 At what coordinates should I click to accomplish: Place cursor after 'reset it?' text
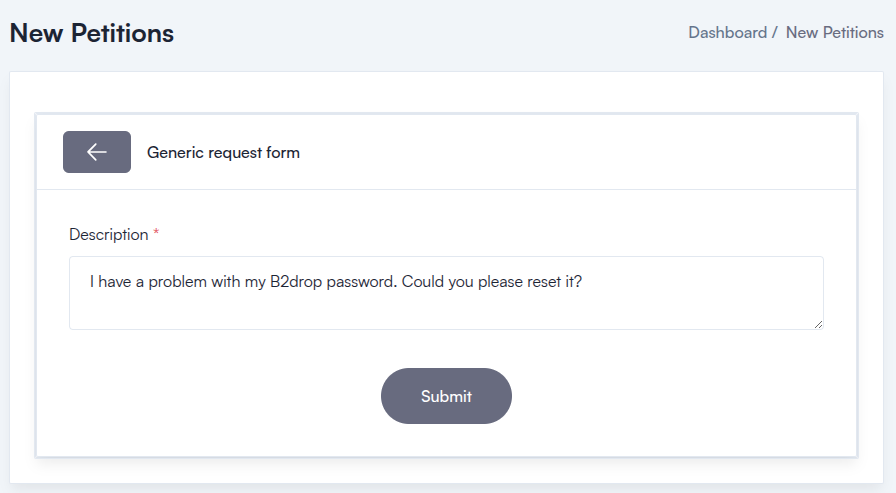[584, 282]
